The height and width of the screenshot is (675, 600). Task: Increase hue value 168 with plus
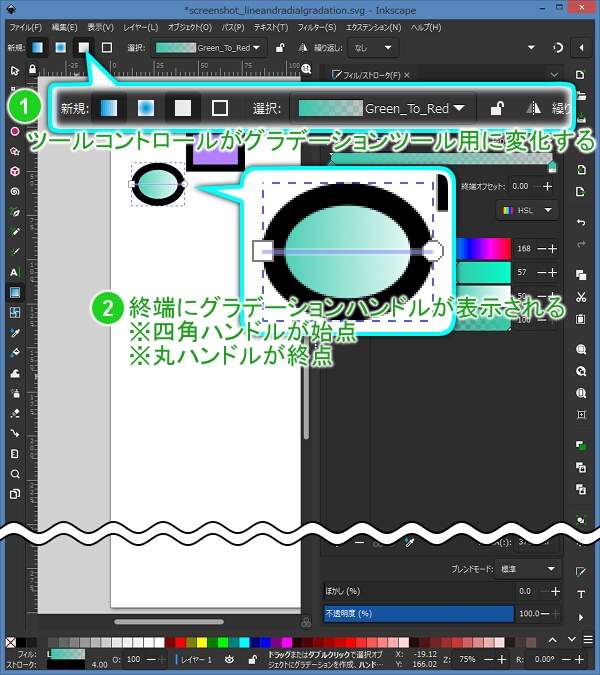(x=552, y=249)
